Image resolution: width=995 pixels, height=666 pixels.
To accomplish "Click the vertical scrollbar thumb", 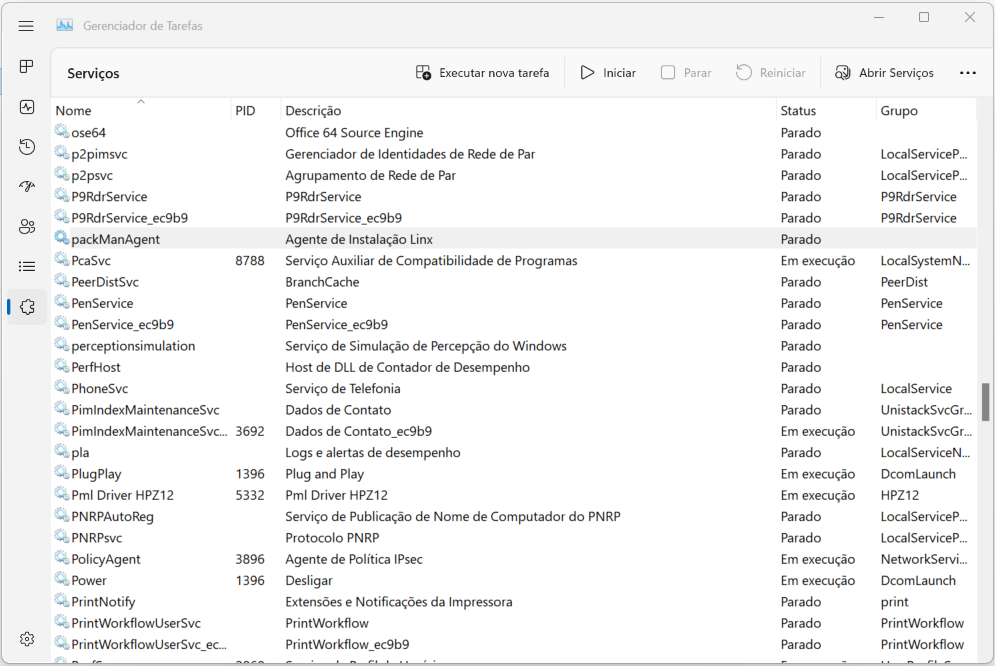I will point(985,402).
